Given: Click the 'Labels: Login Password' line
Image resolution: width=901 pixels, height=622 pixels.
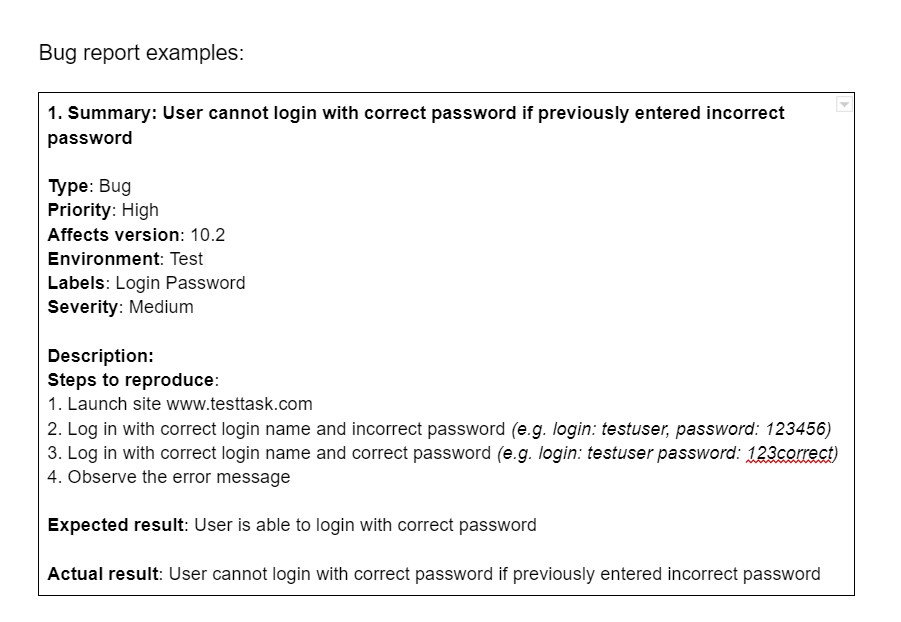Looking at the screenshot, I should point(146,282).
